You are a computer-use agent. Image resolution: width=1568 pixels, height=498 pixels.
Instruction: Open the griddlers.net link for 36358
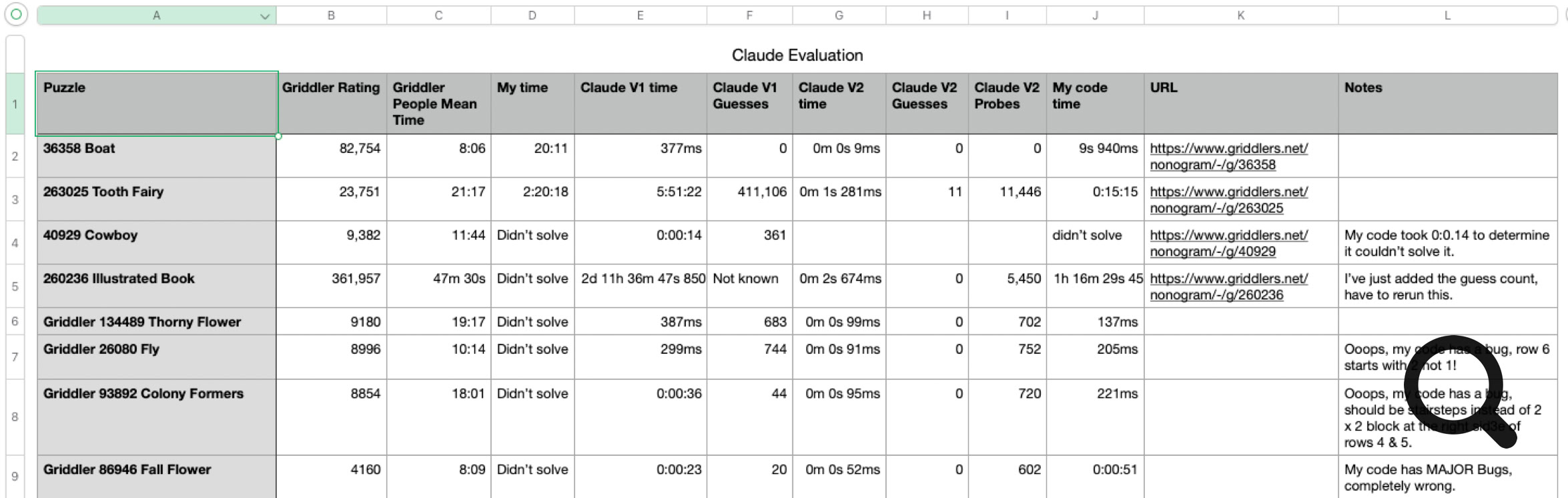1228,156
